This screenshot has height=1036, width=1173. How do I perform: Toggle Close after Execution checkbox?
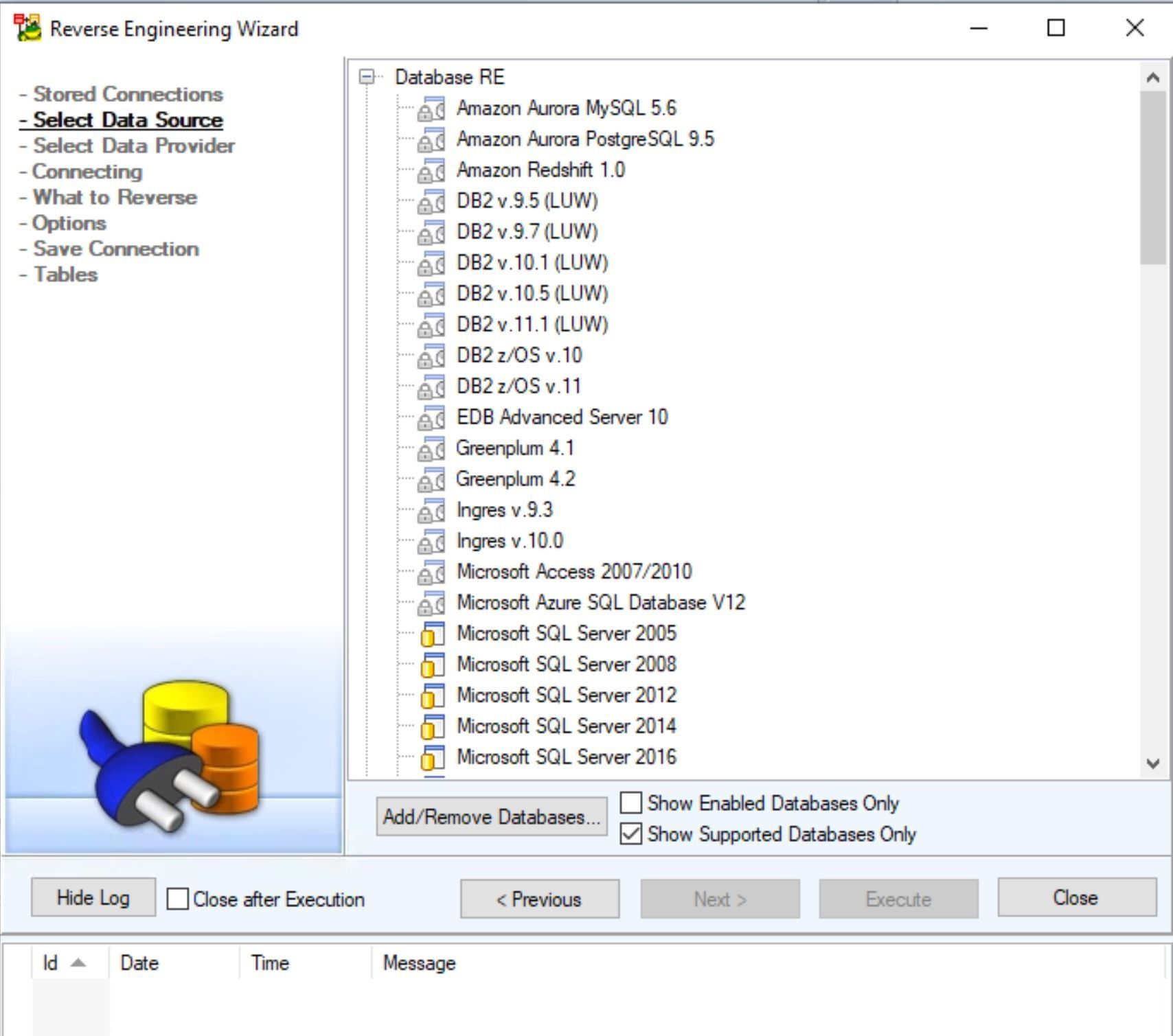(178, 899)
